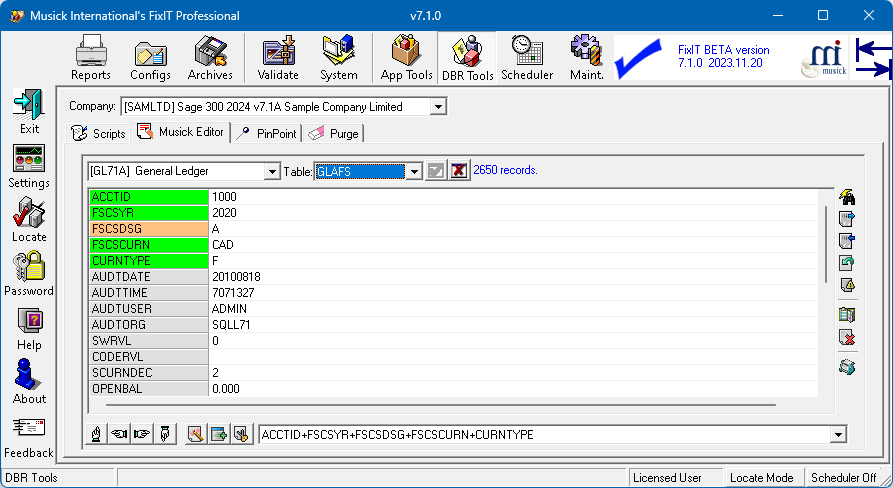Click the green undo arrow icon
The height and width of the screenshot is (488, 893).
tap(847, 263)
